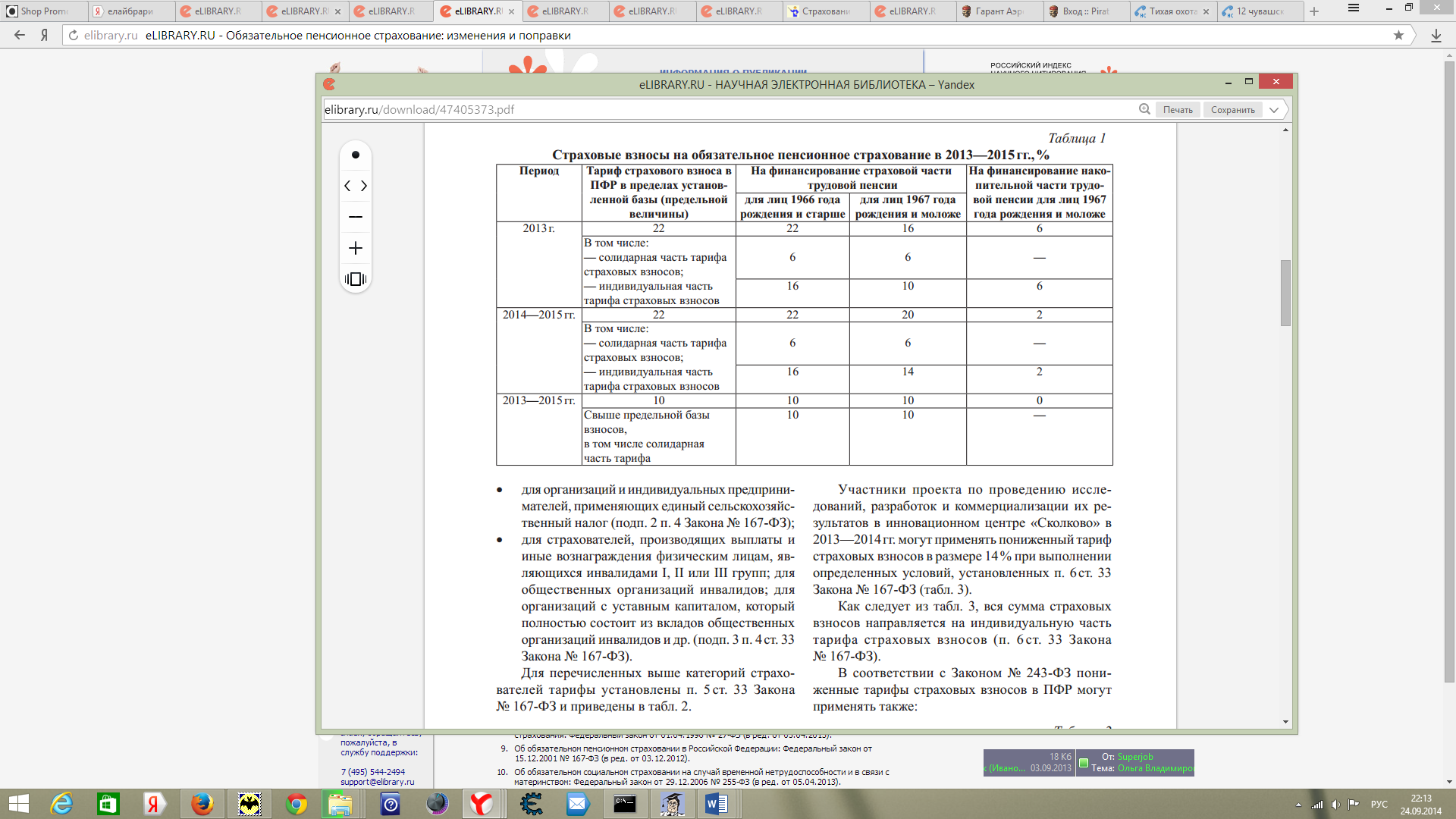Switch to the Гарант Аэр tab
The image size is (1456, 819).
click(1000, 11)
